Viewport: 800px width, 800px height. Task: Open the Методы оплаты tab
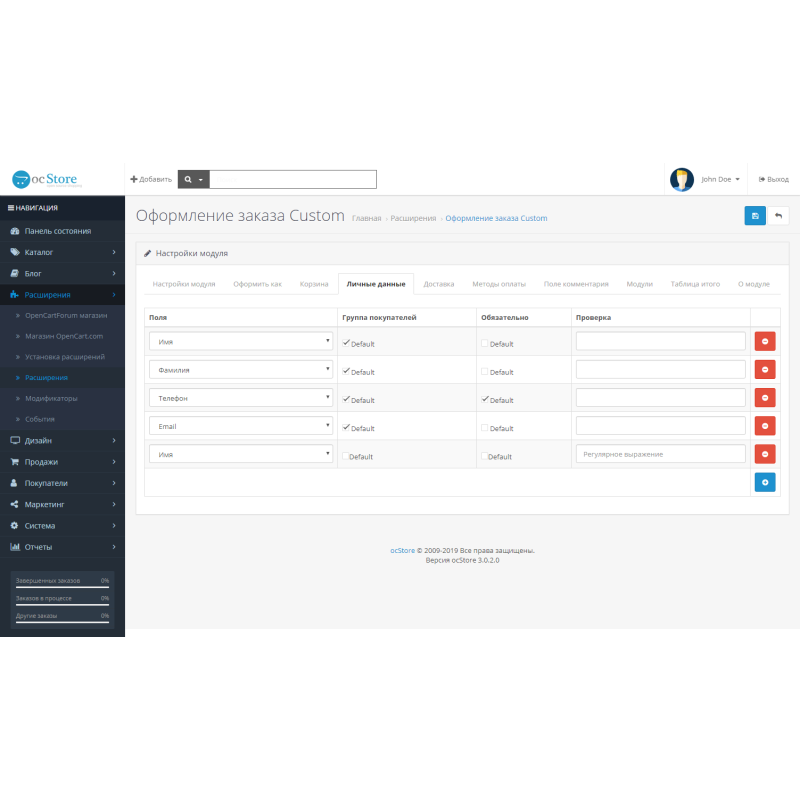pos(498,284)
